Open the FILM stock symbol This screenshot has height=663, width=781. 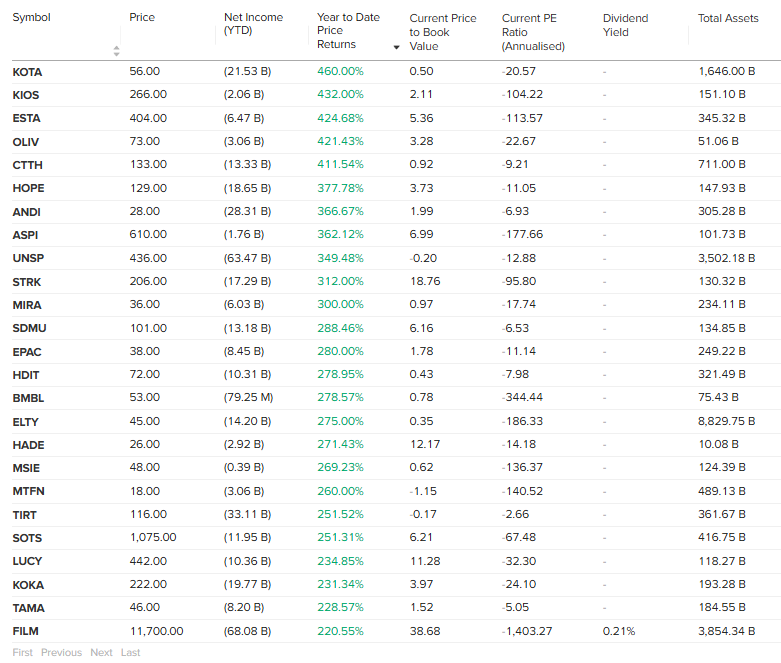(x=26, y=631)
